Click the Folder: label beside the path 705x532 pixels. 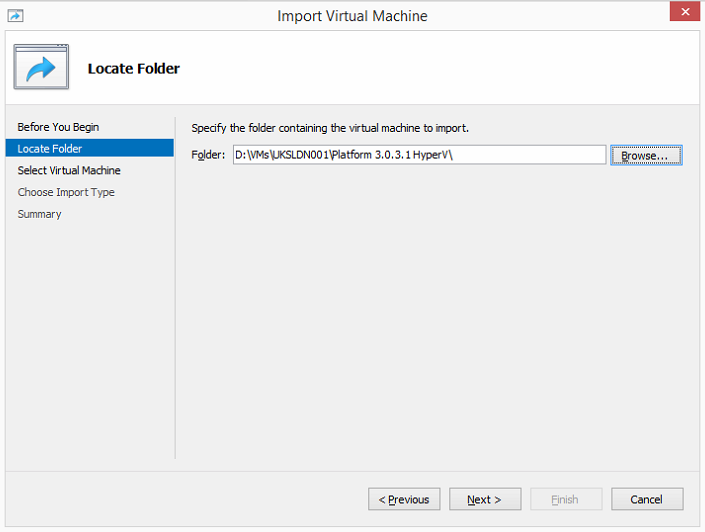pyautogui.click(x=208, y=155)
